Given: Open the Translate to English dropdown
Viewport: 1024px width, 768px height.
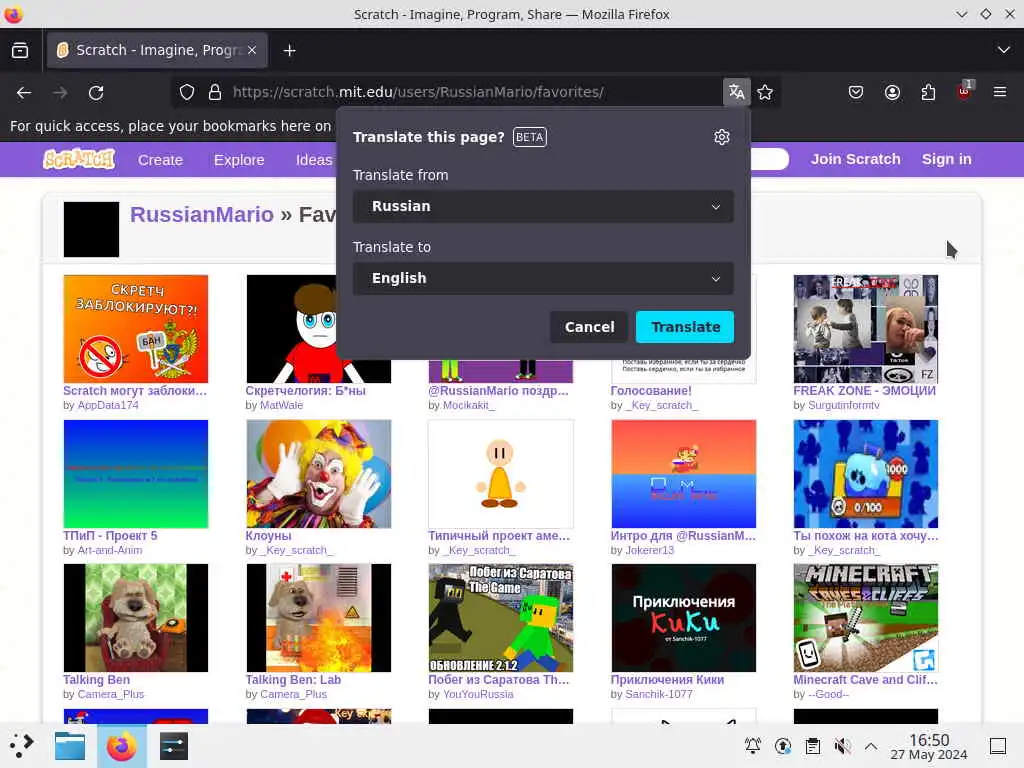Looking at the screenshot, I should pyautogui.click(x=543, y=278).
